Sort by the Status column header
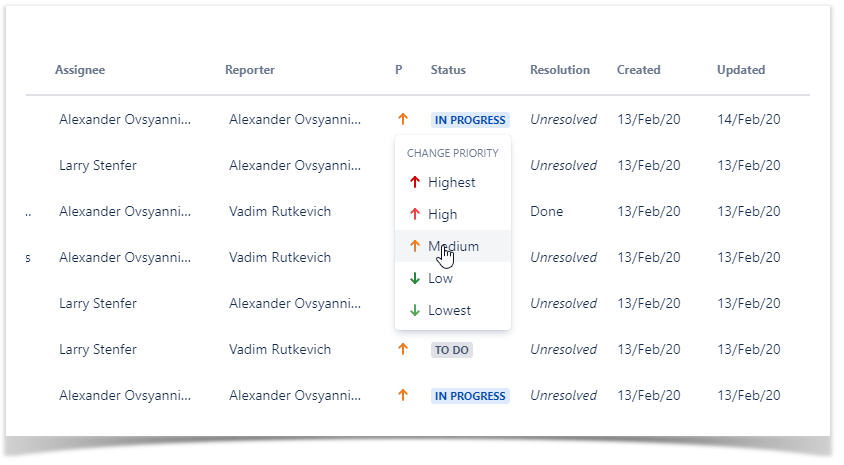Screen dimensions: 844x465 (448, 70)
